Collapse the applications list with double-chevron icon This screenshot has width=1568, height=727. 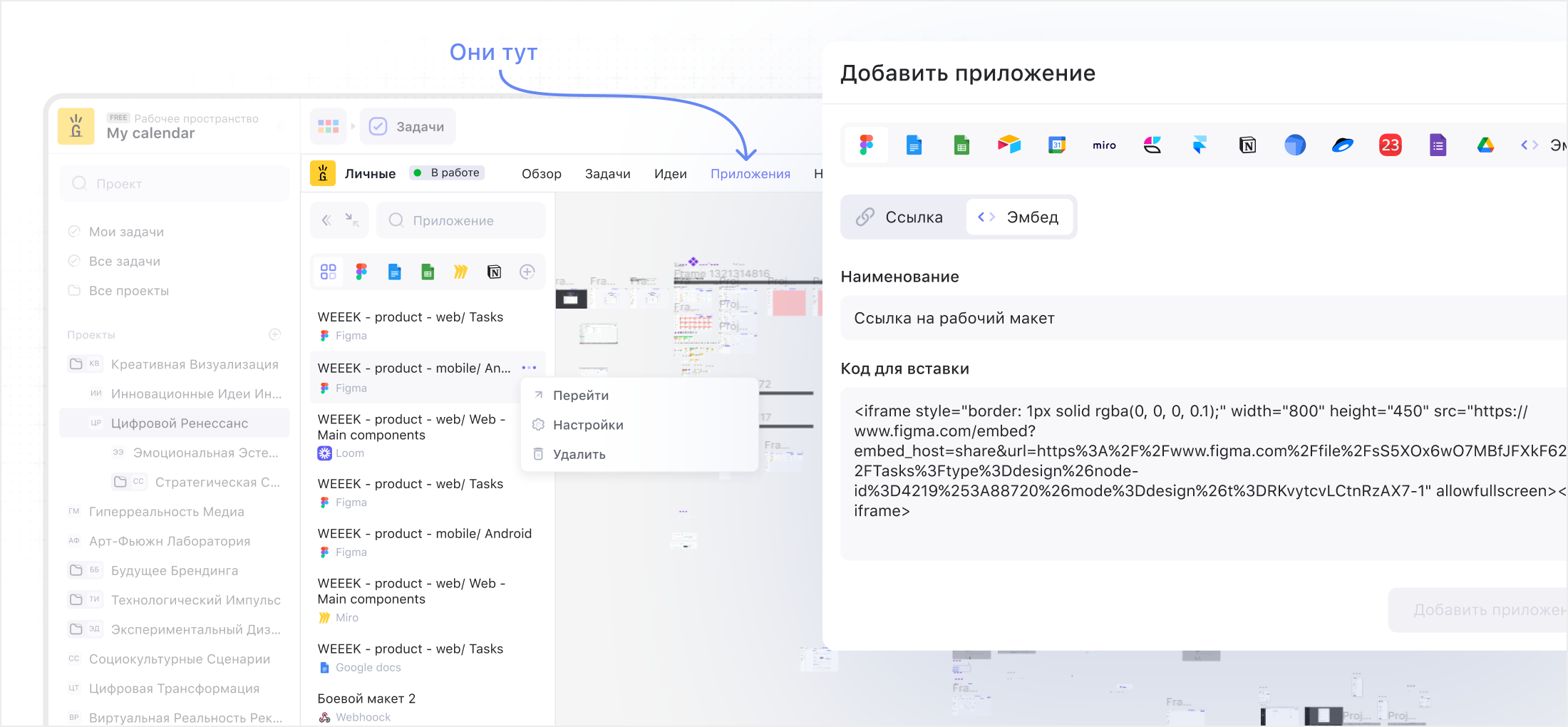click(326, 220)
